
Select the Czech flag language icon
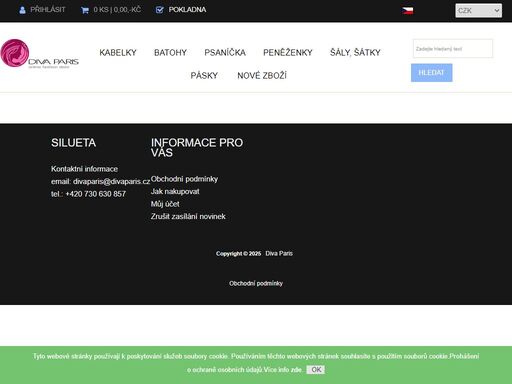pyautogui.click(x=407, y=11)
